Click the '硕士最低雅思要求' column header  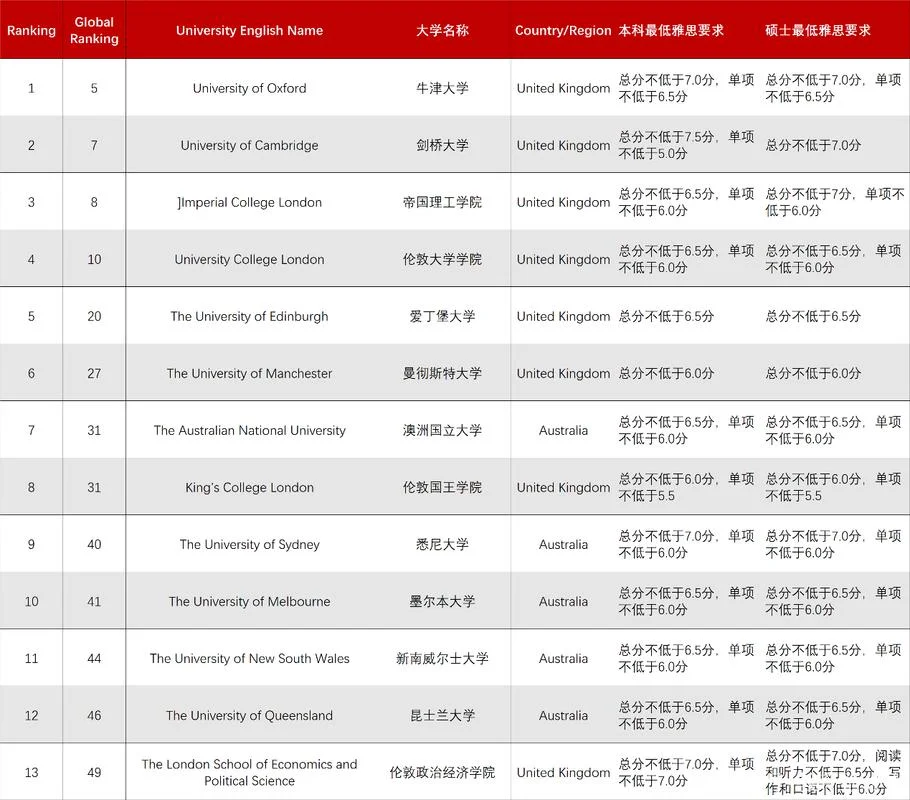818,30
